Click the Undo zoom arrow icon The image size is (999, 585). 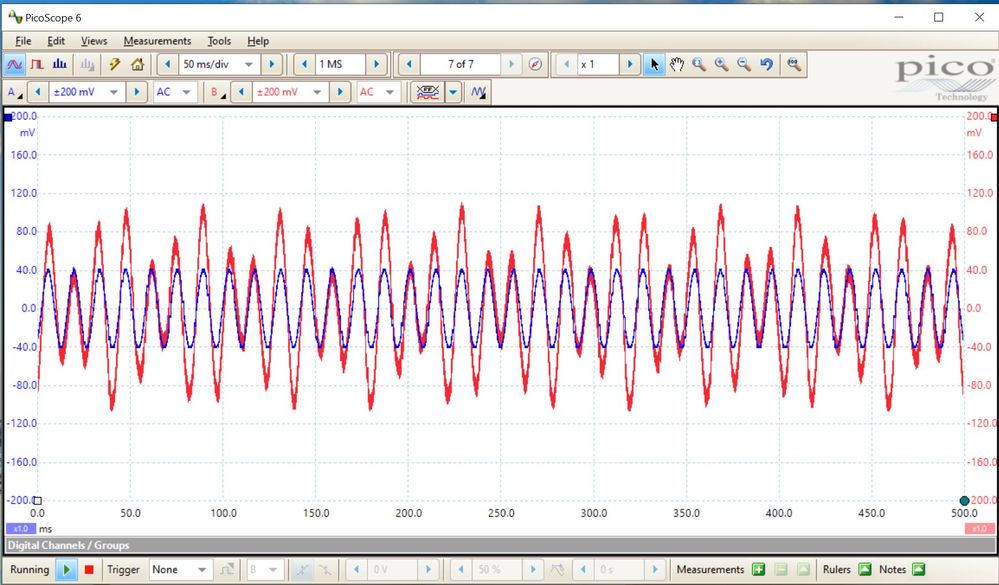click(x=767, y=64)
